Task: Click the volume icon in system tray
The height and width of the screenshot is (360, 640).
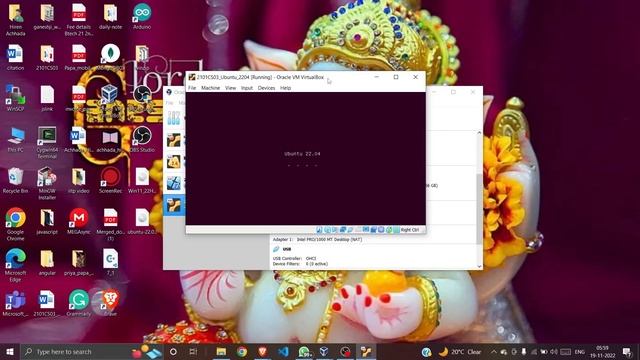Action: point(554,351)
